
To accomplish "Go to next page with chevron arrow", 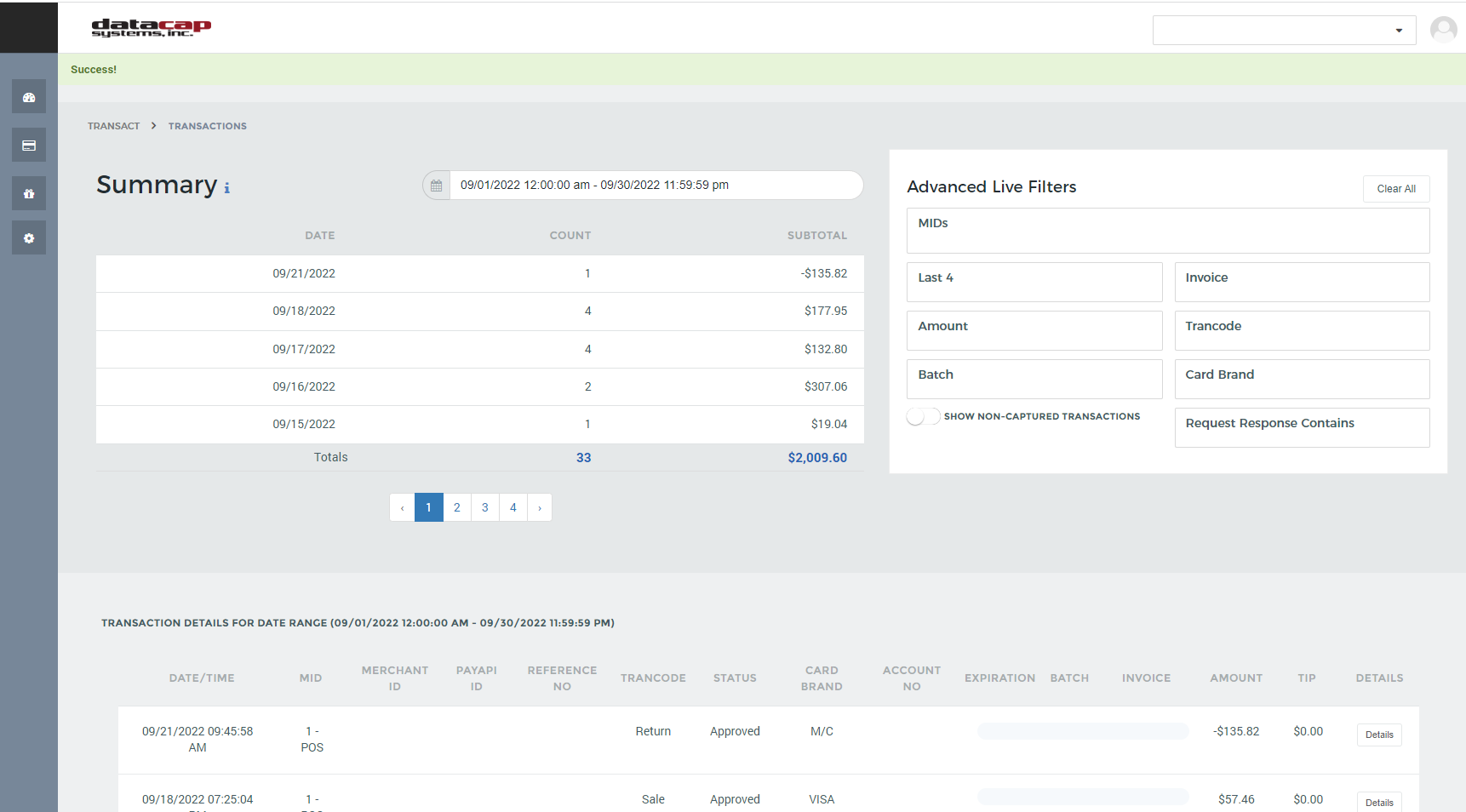I will (540, 507).
